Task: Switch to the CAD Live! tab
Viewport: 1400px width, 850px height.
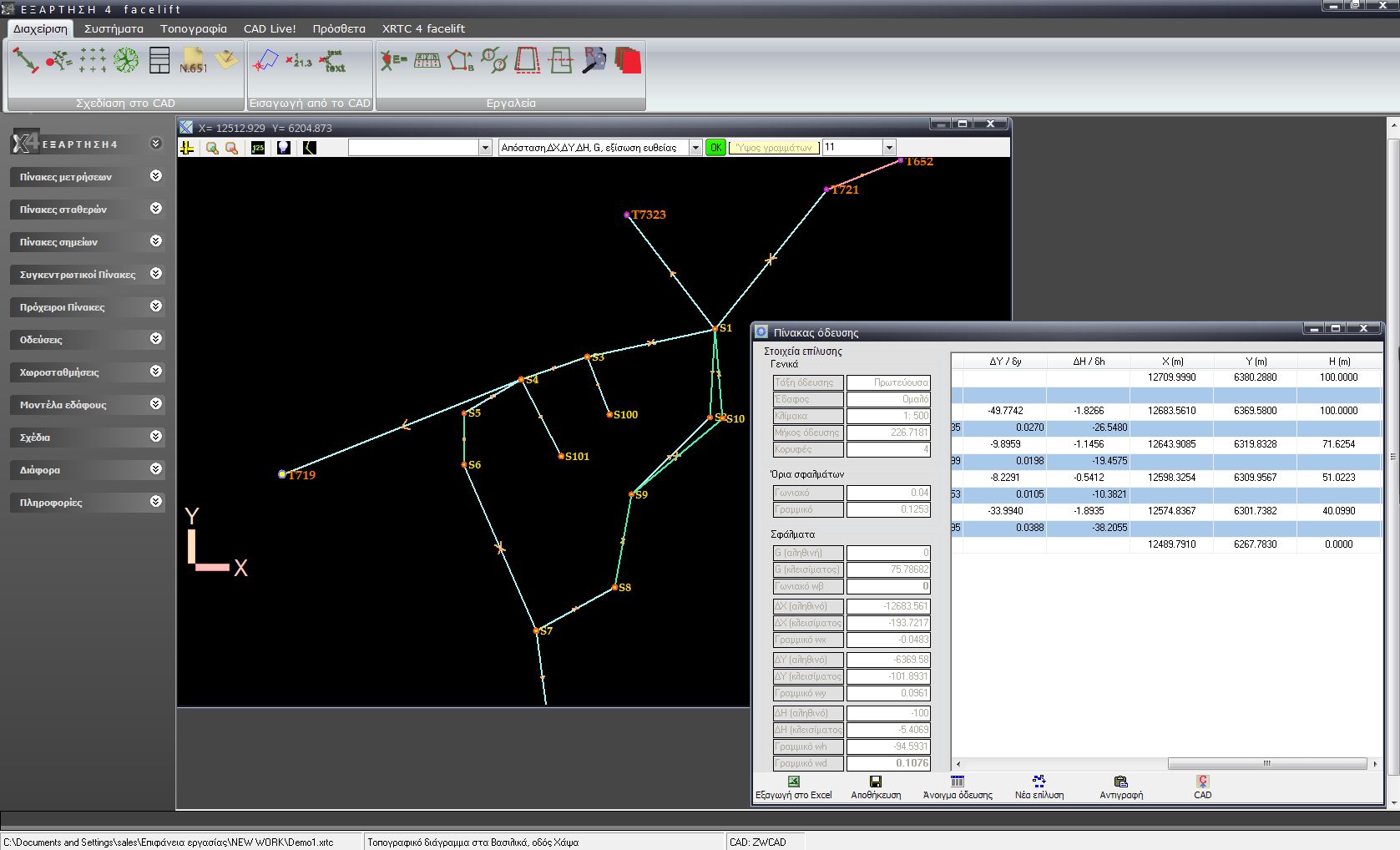Action: pyautogui.click(x=270, y=28)
